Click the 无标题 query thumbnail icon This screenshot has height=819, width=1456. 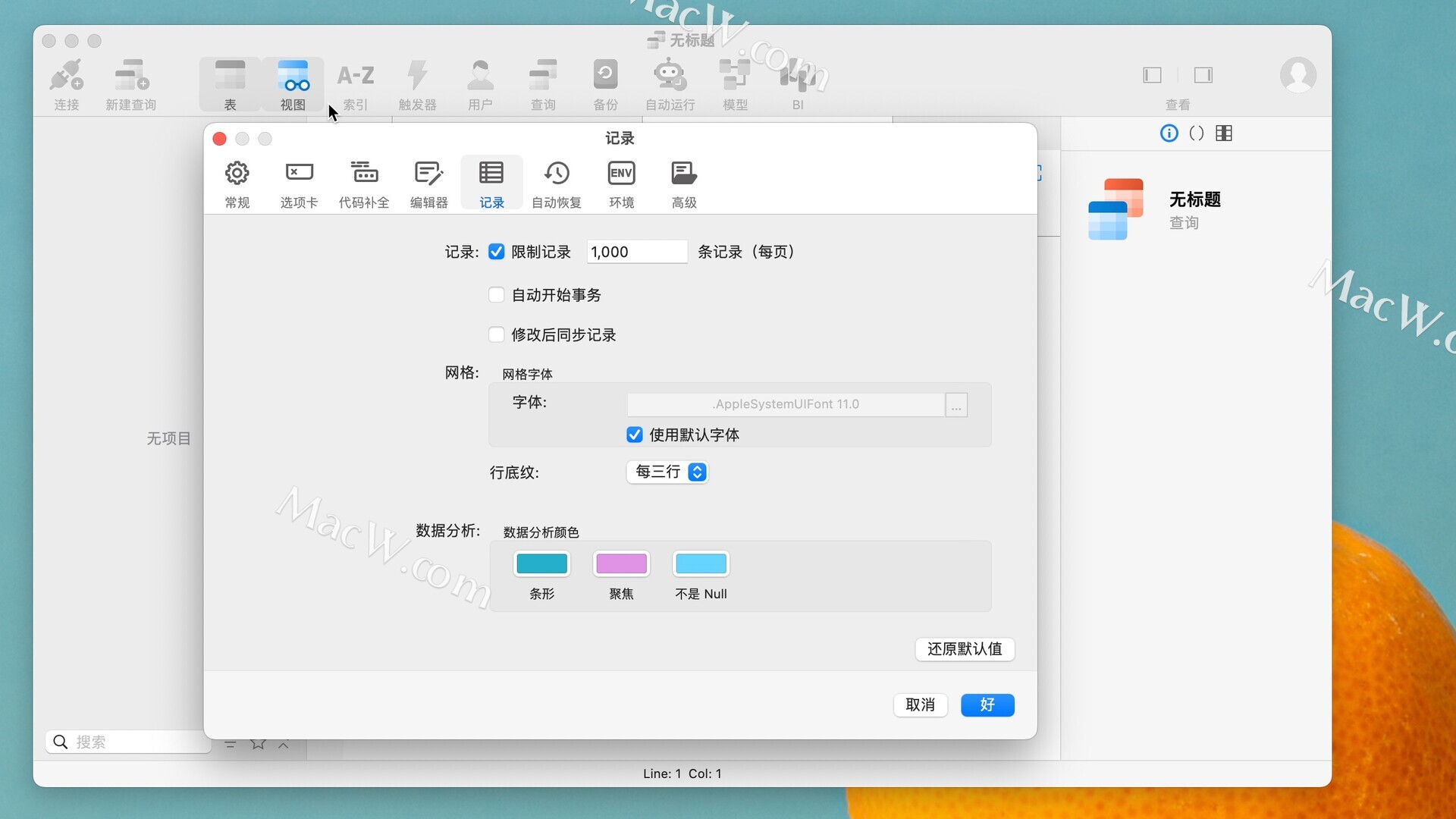click(x=1116, y=209)
